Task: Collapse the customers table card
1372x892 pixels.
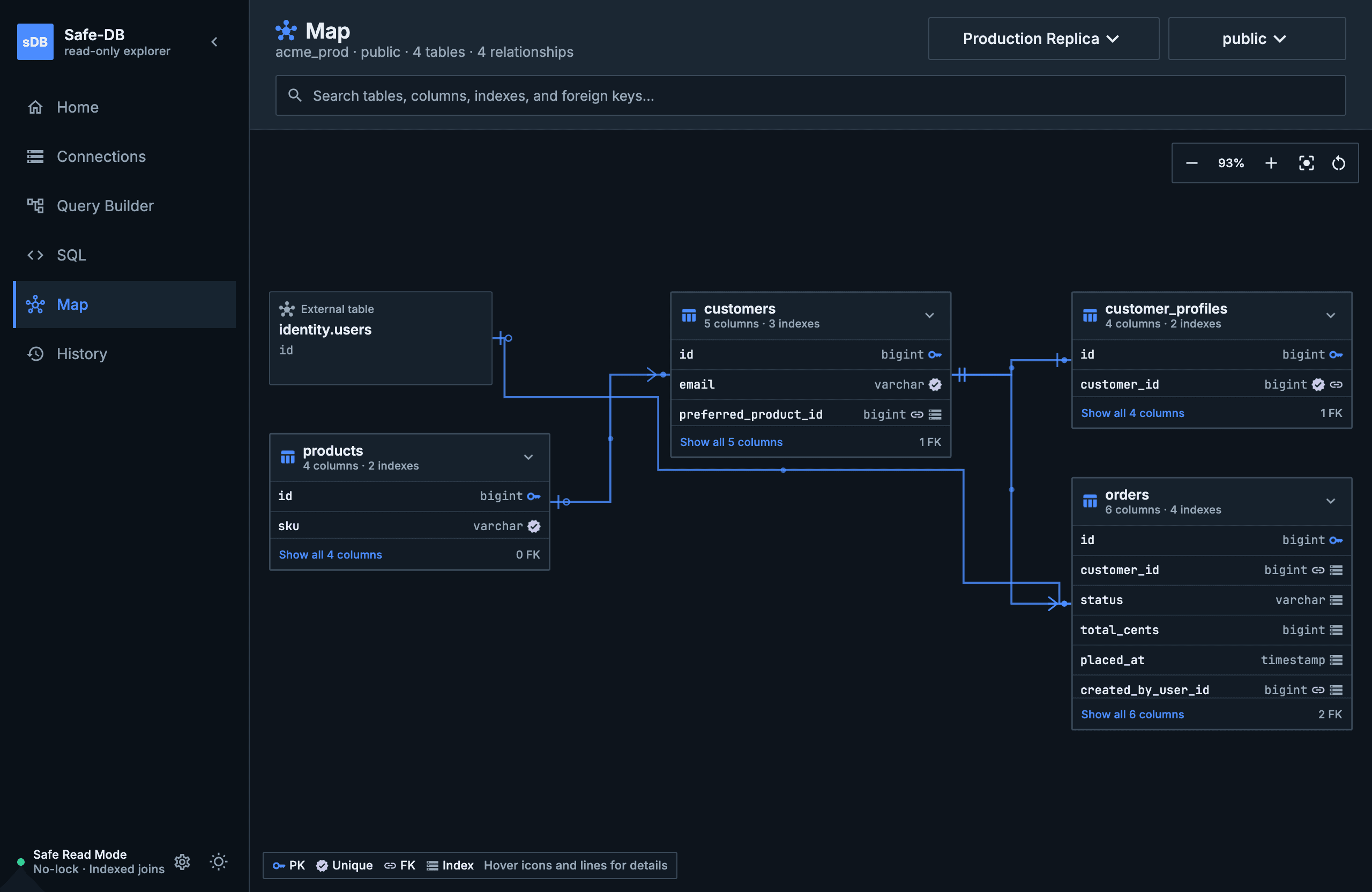Action: (929, 315)
